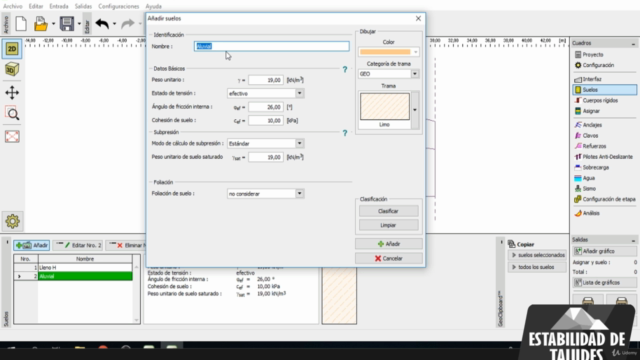The width and height of the screenshot is (640, 360).
Task: Switch to 2D view mode
Action: [12, 49]
